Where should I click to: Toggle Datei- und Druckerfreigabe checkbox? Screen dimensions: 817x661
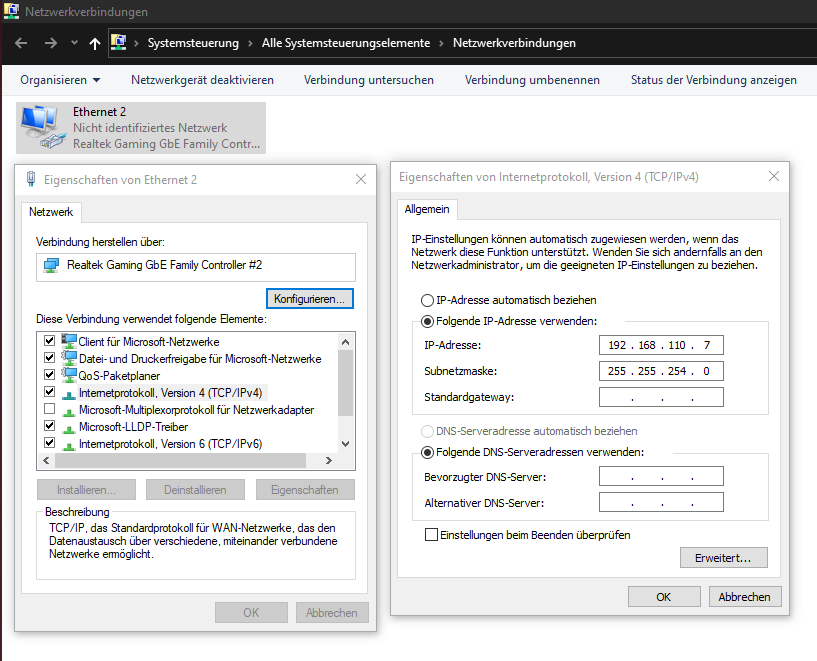tap(49, 357)
